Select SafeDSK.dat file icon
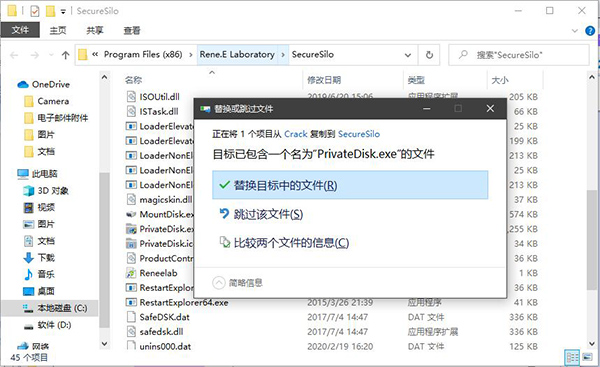The image size is (600, 367). click(131, 317)
